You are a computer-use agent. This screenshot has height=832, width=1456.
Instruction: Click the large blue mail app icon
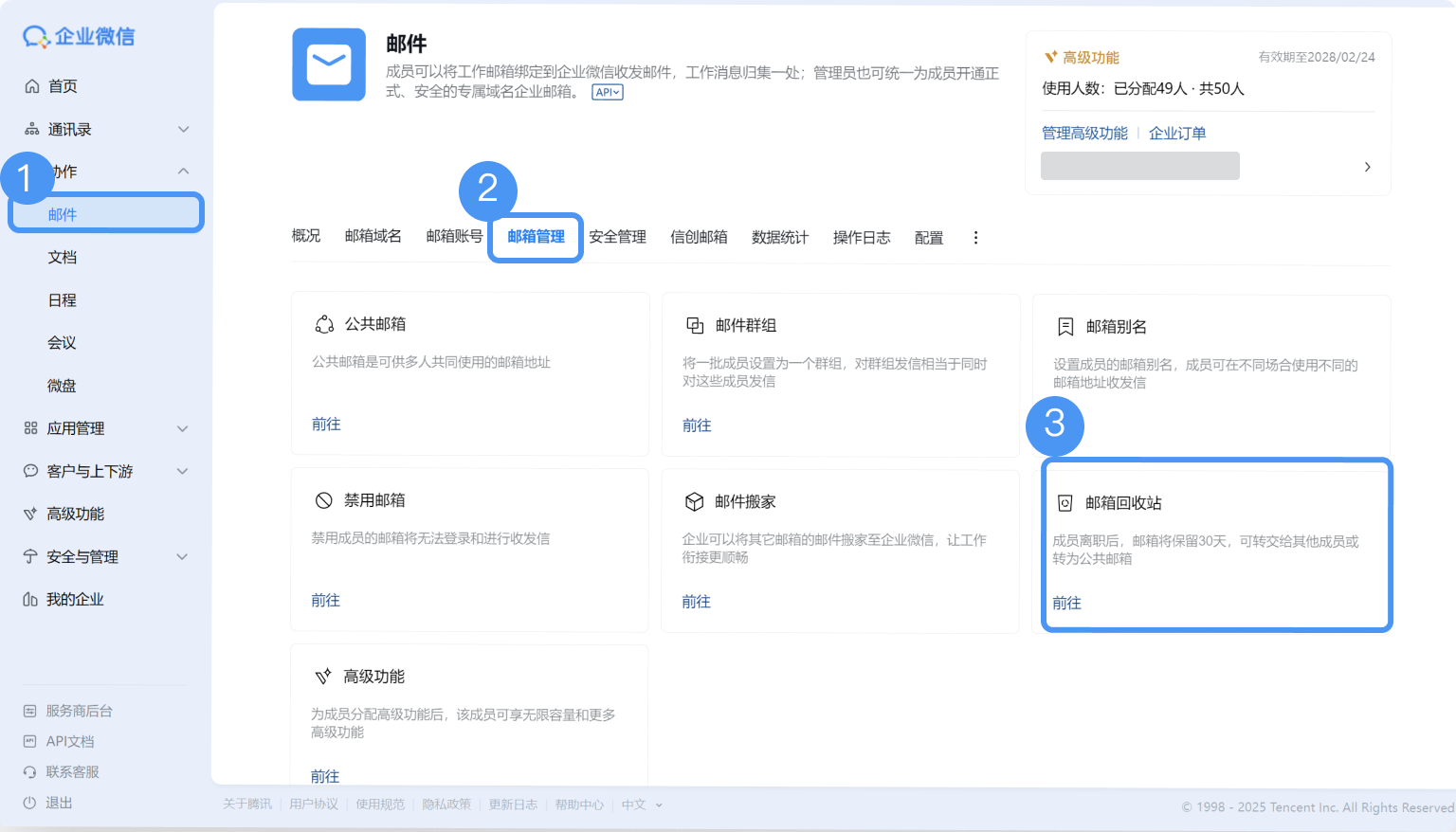click(x=329, y=64)
